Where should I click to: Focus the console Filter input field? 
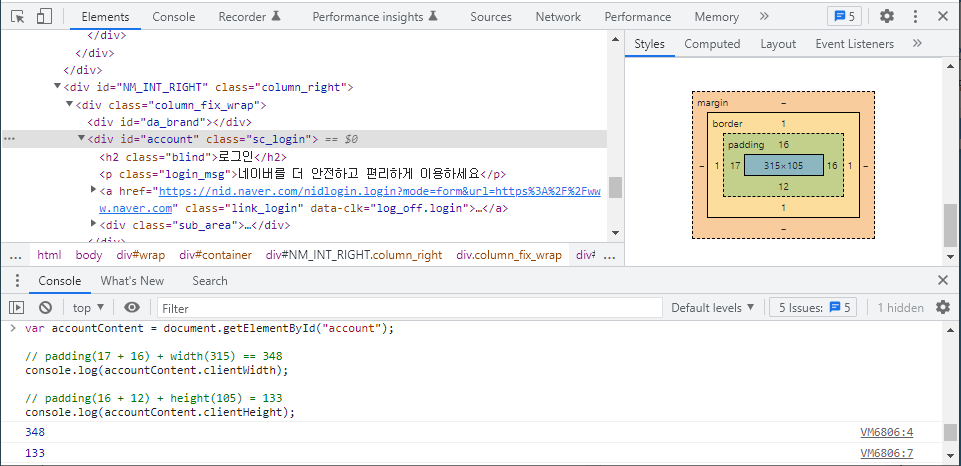[409, 308]
